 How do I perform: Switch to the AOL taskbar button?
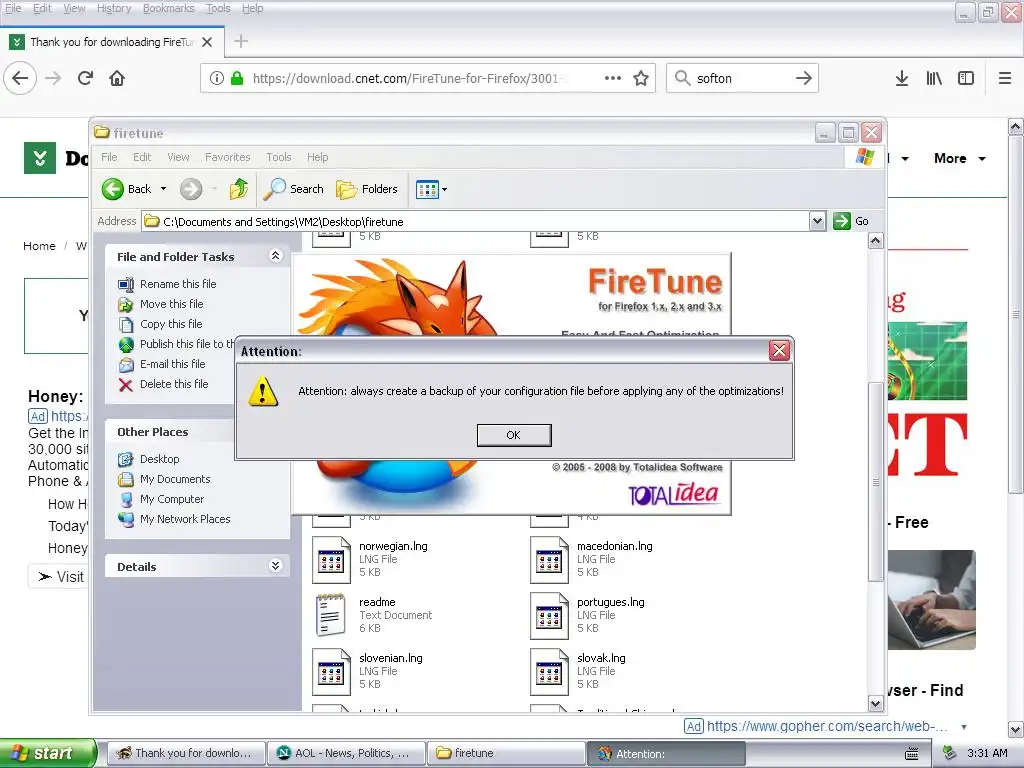(x=345, y=754)
